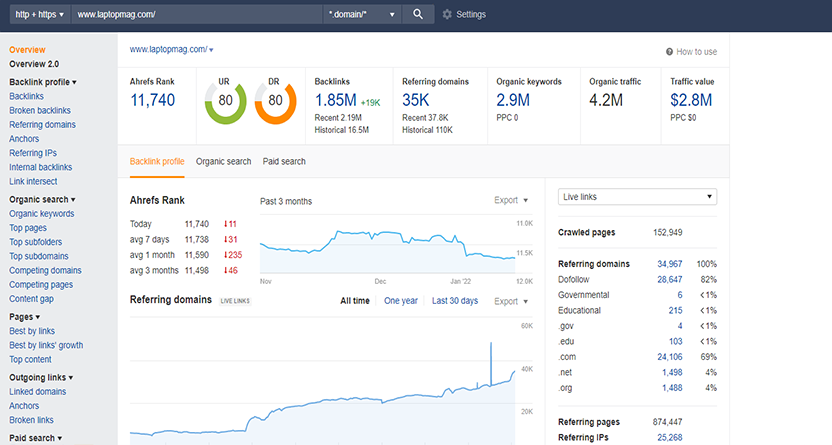Screen dimensions: 832x445
Task: Collapse the Pages sidebar section
Action: click(24, 317)
